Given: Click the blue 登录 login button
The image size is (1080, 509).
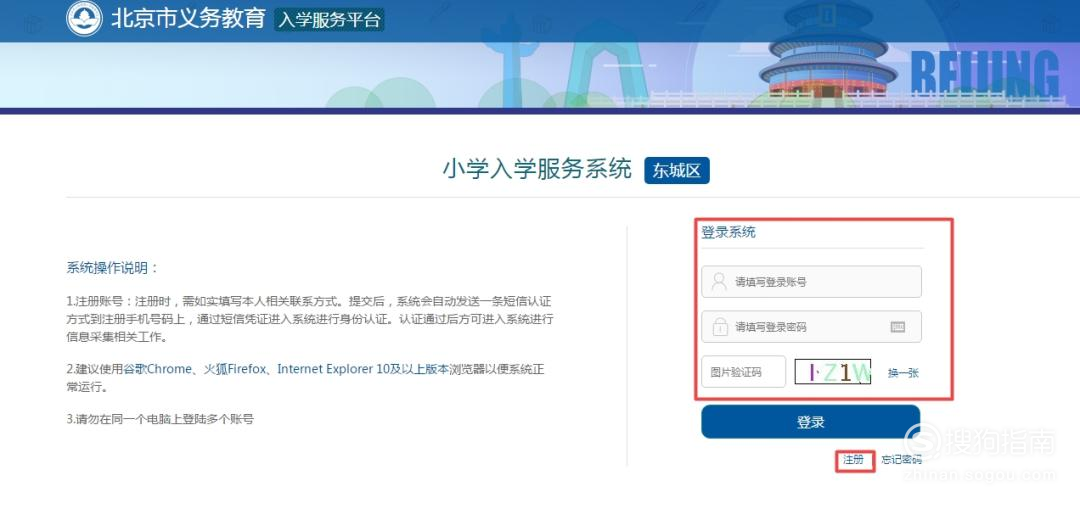Looking at the screenshot, I should coord(811,422).
